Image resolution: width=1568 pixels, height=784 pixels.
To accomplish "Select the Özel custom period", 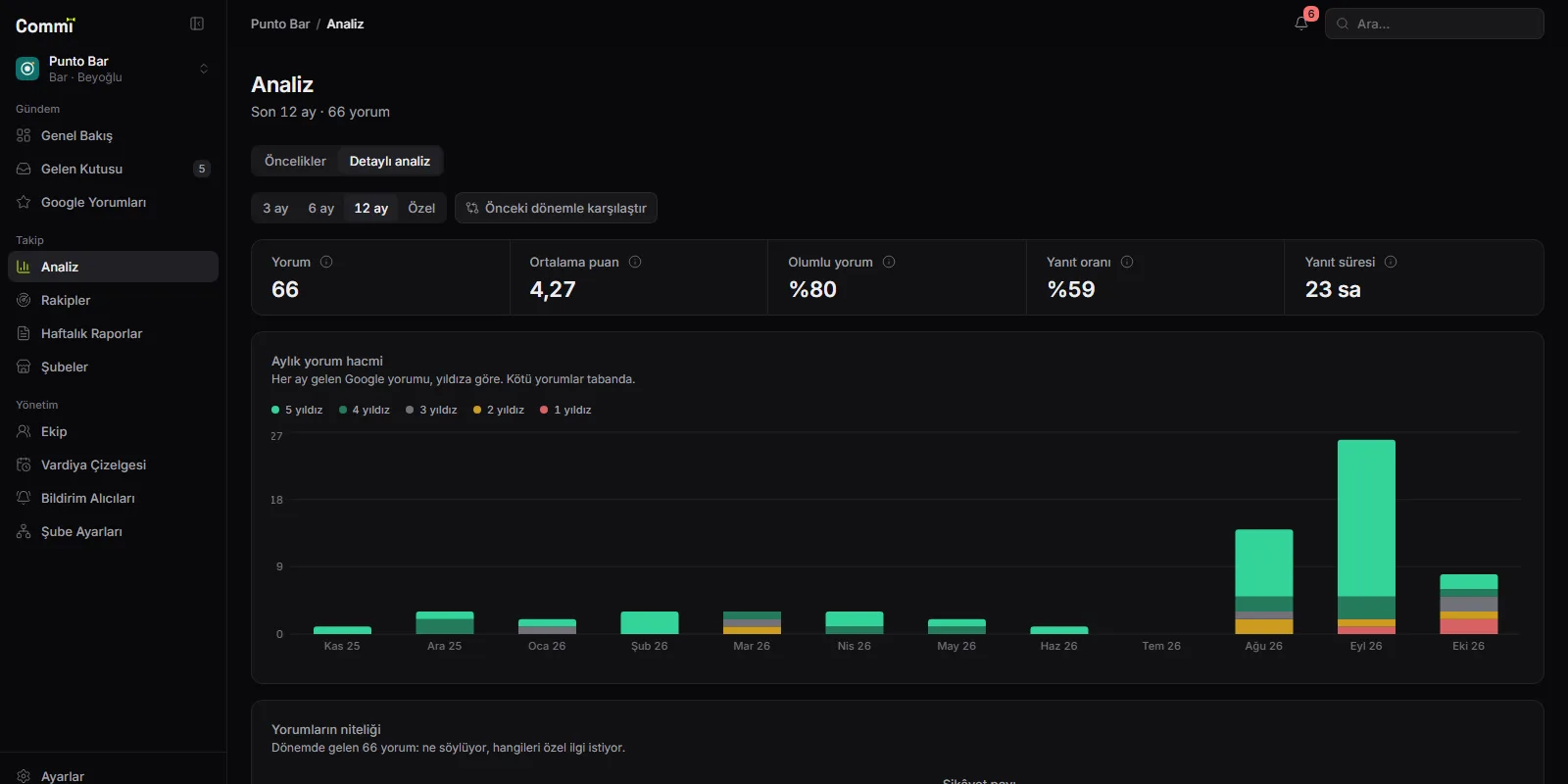I will tap(421, 208).
